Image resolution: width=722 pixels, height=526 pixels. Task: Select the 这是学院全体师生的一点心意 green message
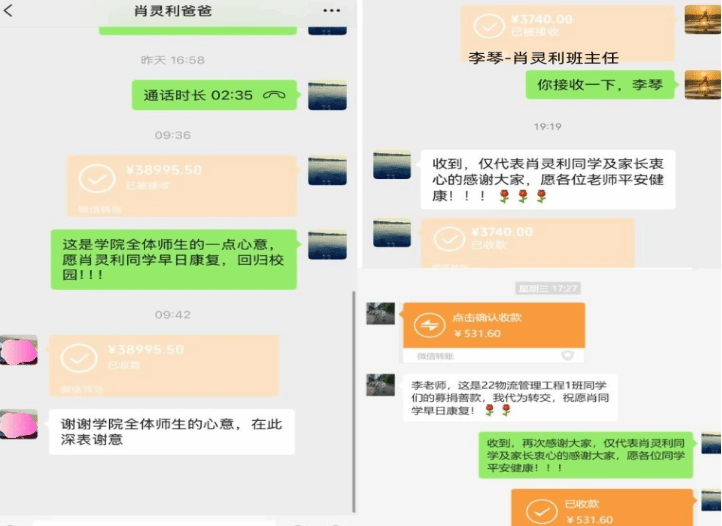pyautogui.click(x=174, y=260)
